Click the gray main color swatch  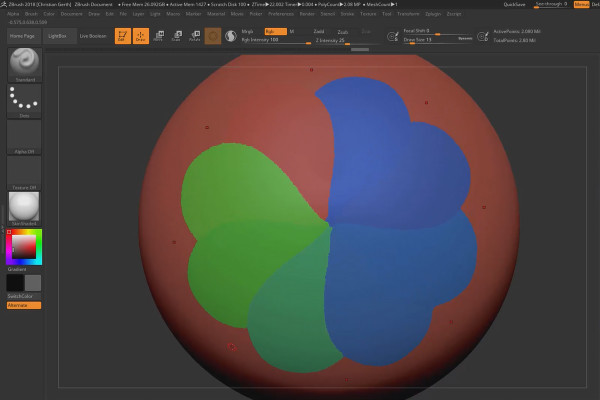tap(33, 283)
